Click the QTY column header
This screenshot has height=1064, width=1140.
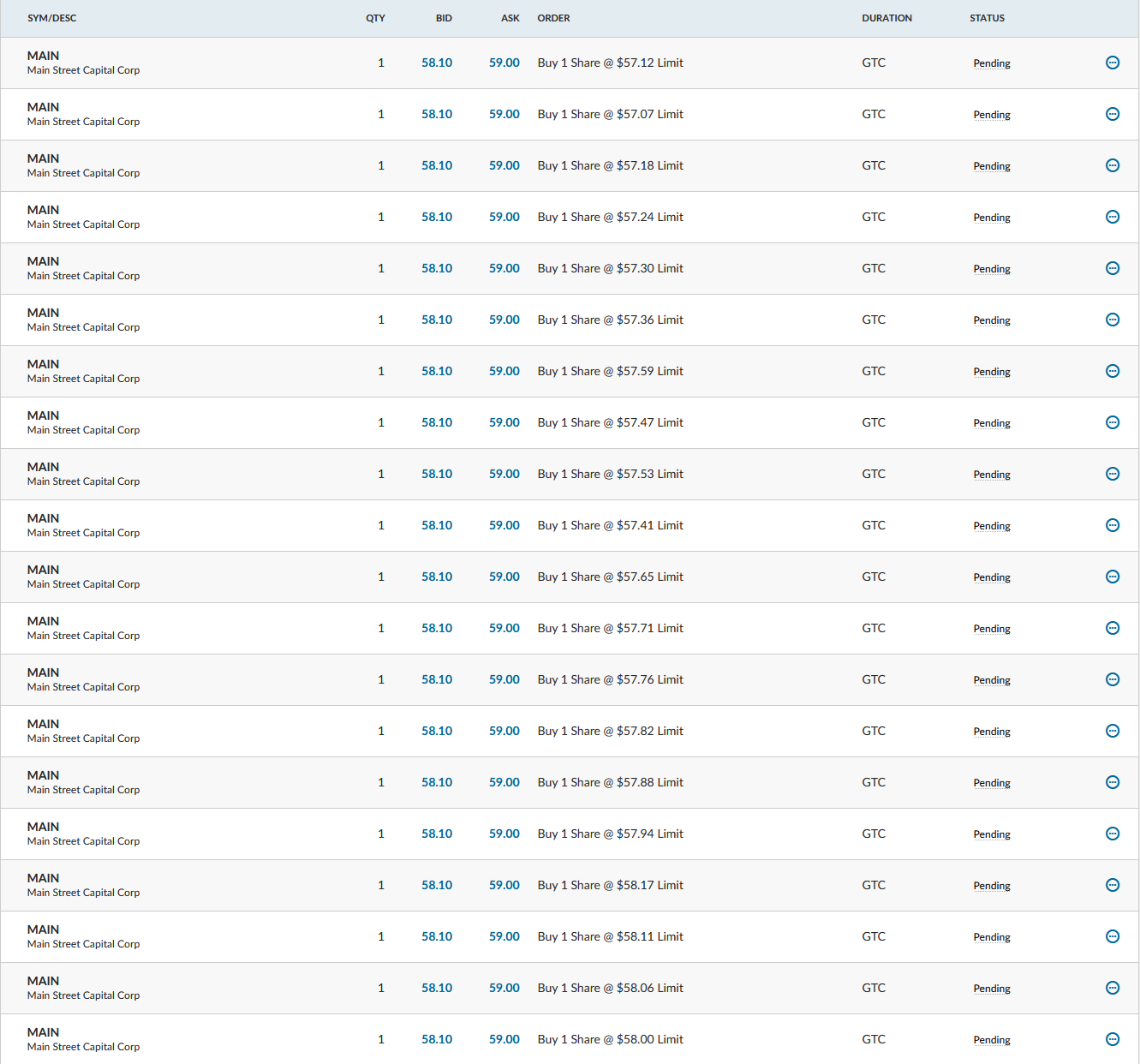(375, 18)
